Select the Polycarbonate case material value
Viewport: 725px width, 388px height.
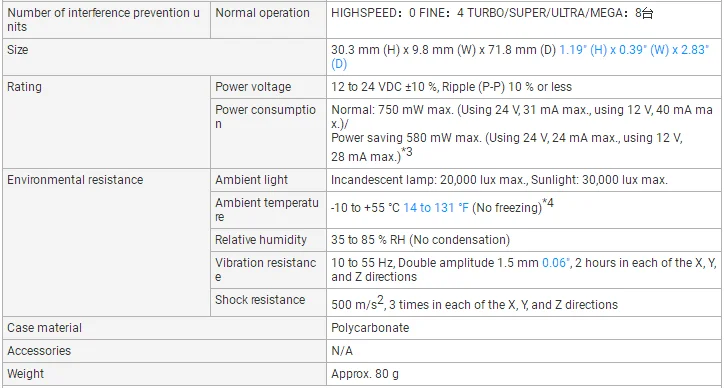370,328
